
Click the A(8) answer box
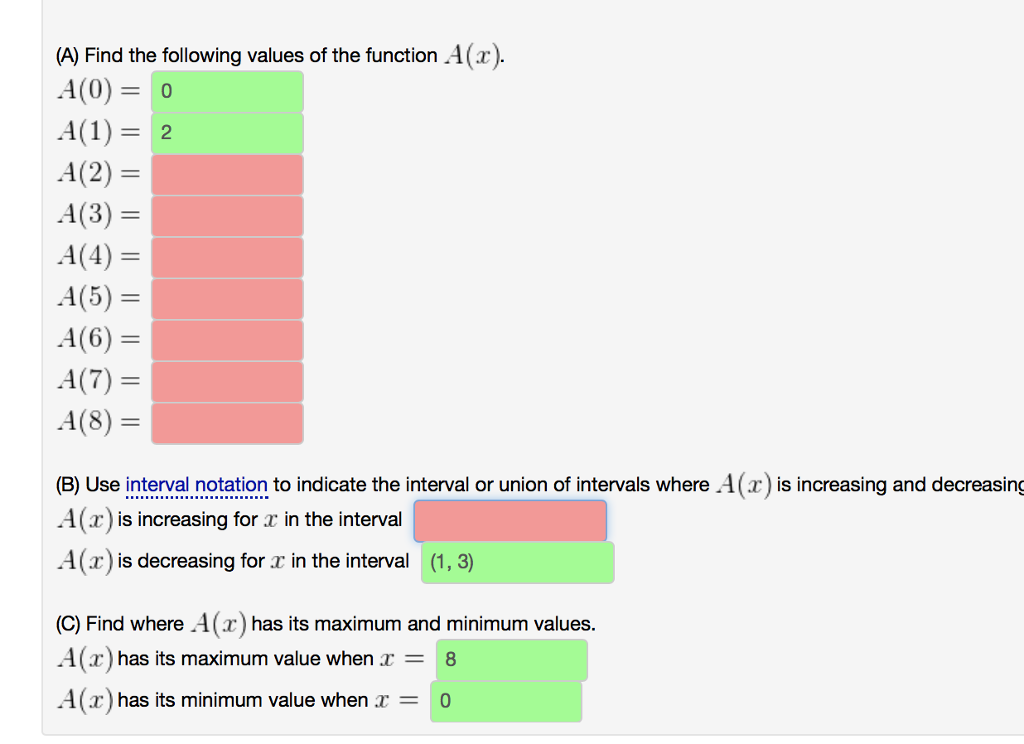click(226, 422)
